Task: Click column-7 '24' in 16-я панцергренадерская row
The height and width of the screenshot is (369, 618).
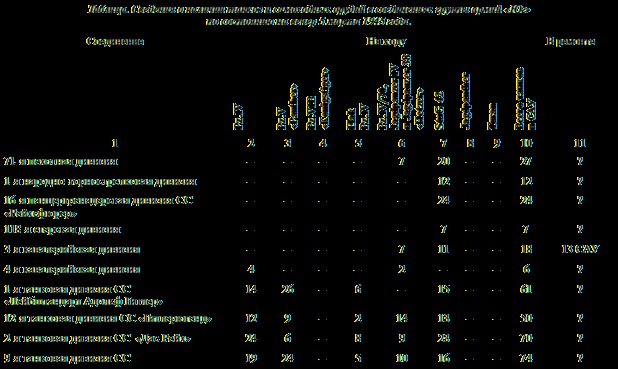Action: [443, 200]
